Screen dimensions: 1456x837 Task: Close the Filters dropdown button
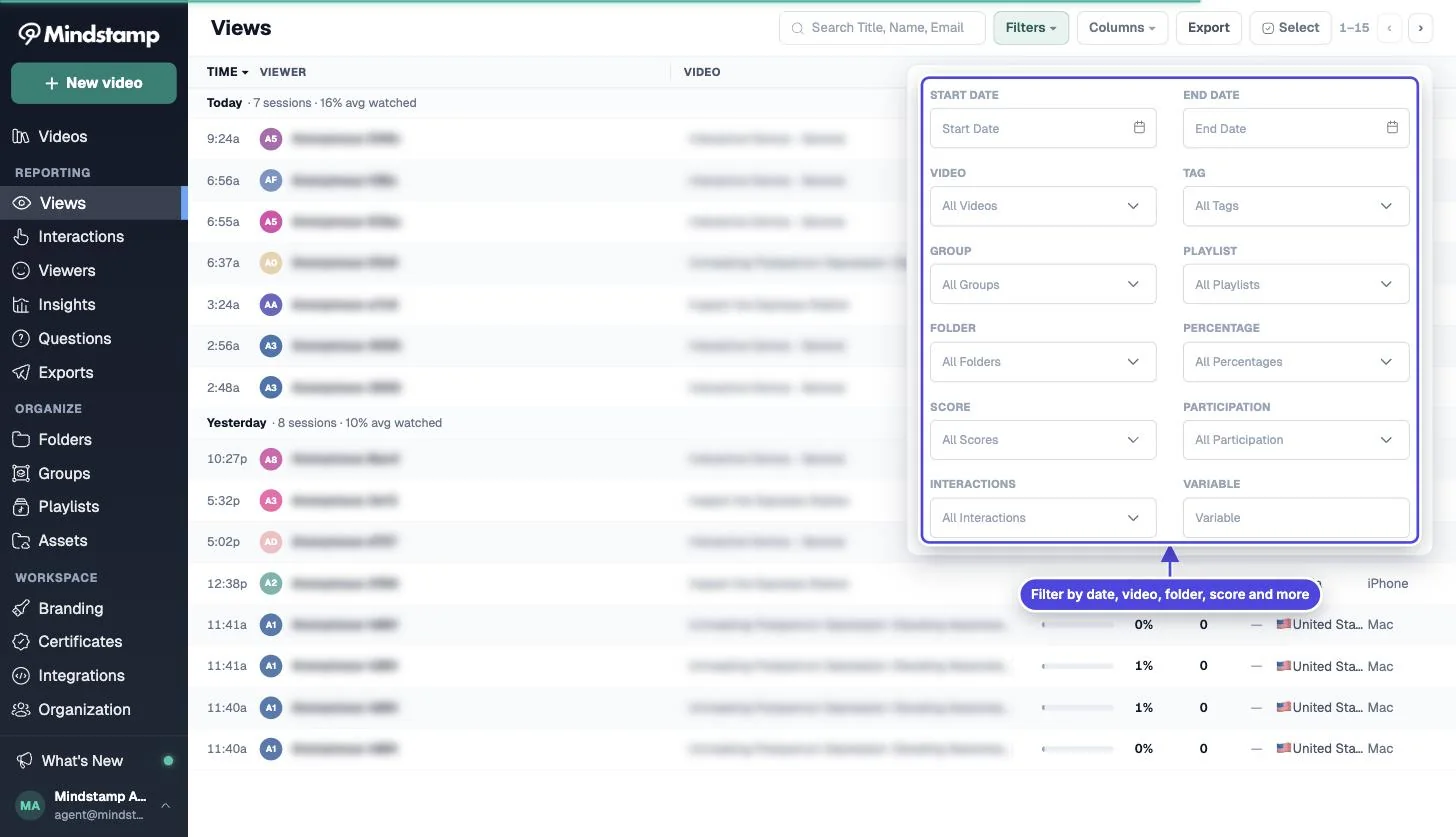pos(1031,28)
